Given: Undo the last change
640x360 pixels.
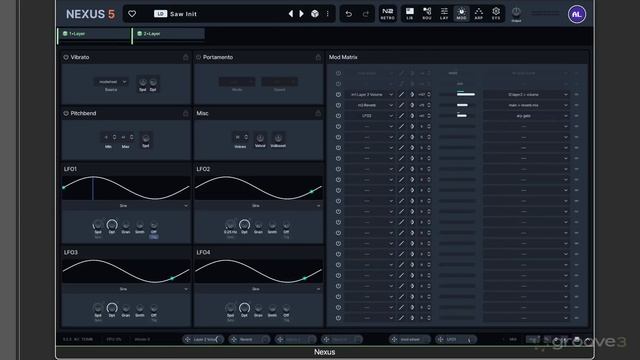Looking at the screenshot, I should pyautogui.click(x=349, y=14).
